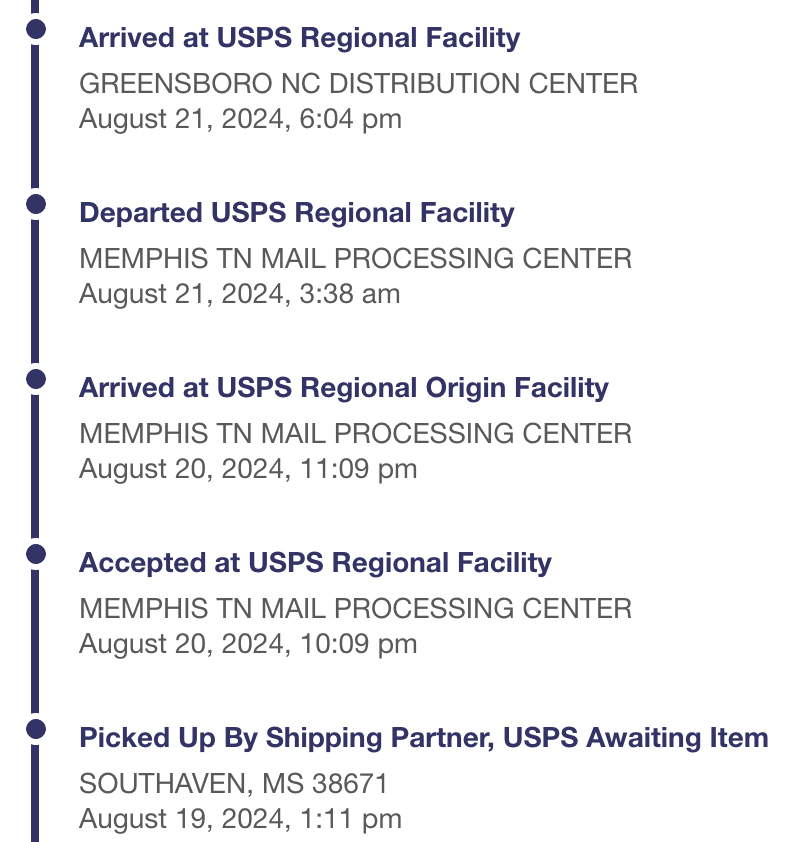798x842 pixels.
Task: Select the Departed USPS Regional Facility timeline dot
Action: [36, 205]
